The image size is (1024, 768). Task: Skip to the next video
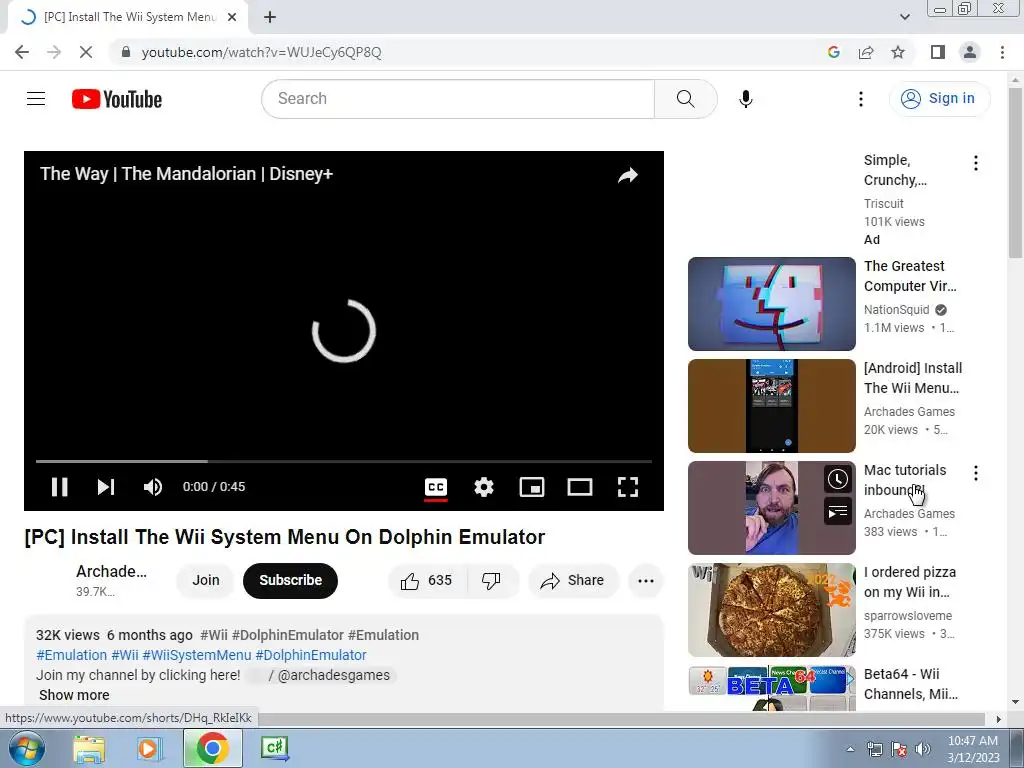coord(106,487)
